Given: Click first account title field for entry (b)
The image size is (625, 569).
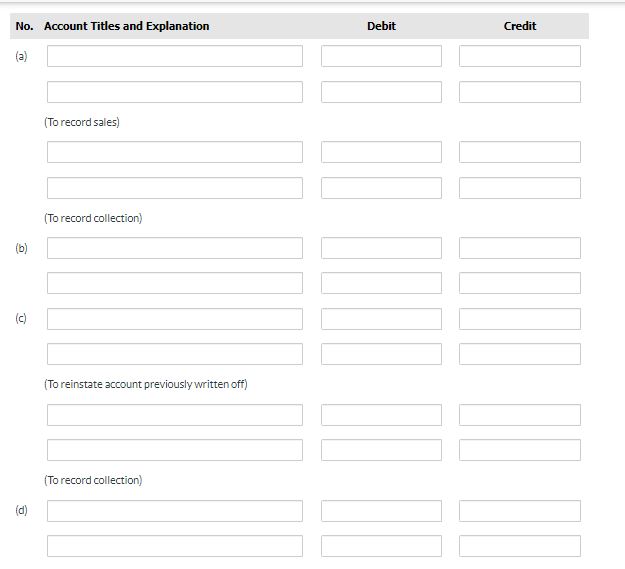Looking at the screenshot, I should tap(174, 248).
